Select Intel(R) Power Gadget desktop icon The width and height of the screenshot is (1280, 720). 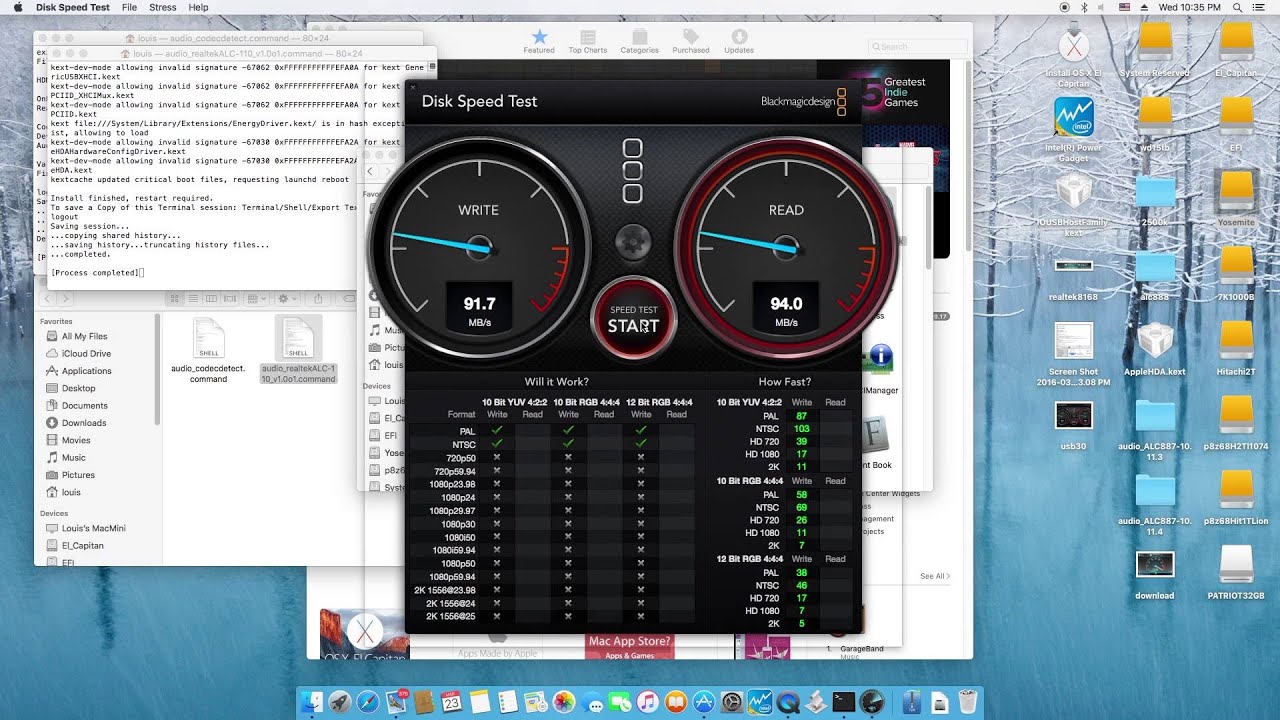1074,129
